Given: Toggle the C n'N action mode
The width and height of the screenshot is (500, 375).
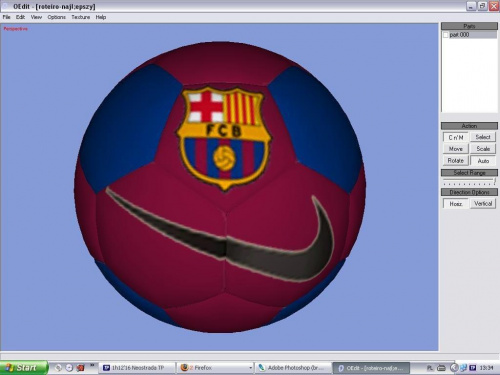Looking at the screenshot, I should (456, 137).
